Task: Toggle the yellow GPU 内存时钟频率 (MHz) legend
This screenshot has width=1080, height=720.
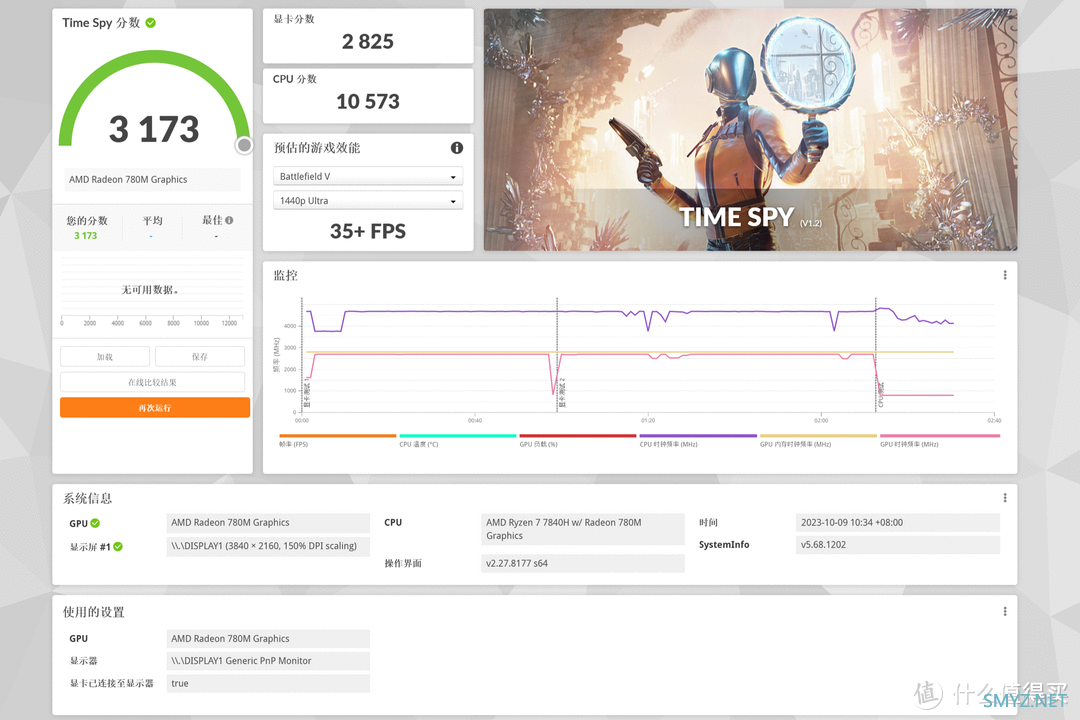Action: coord(818,435)
